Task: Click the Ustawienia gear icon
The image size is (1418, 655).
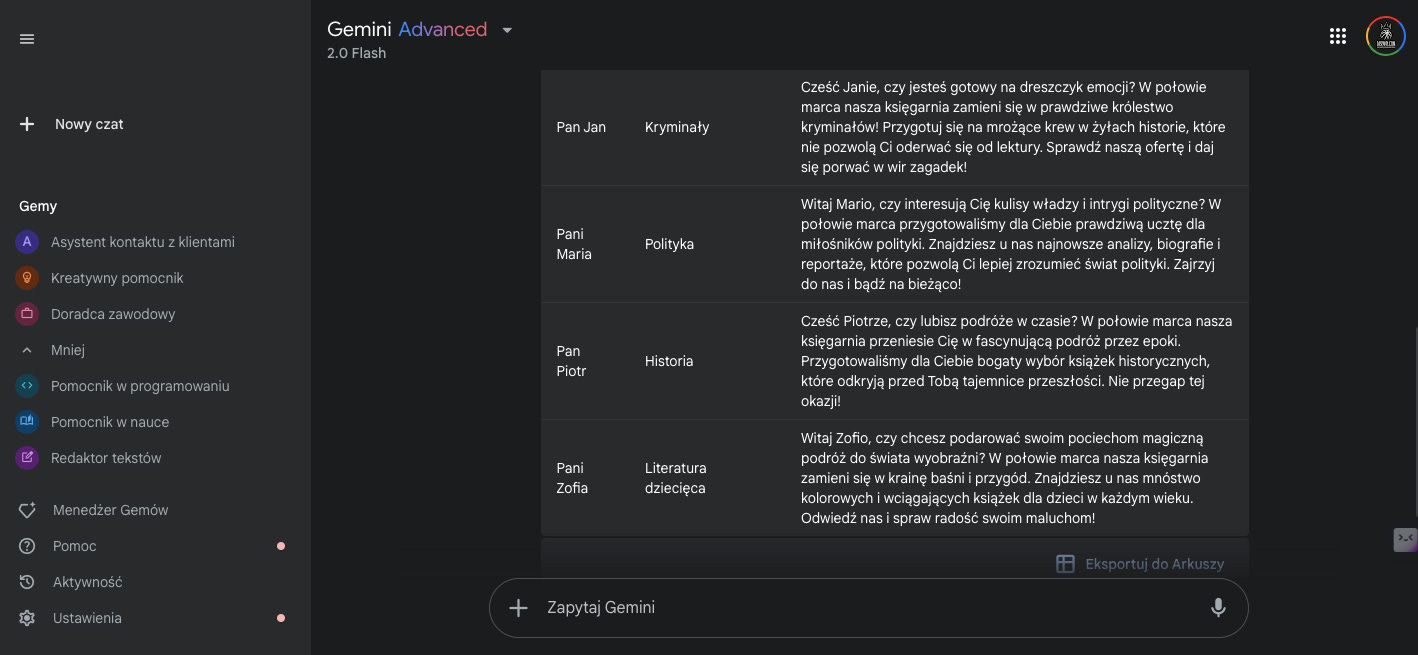Action: [27, 618]
